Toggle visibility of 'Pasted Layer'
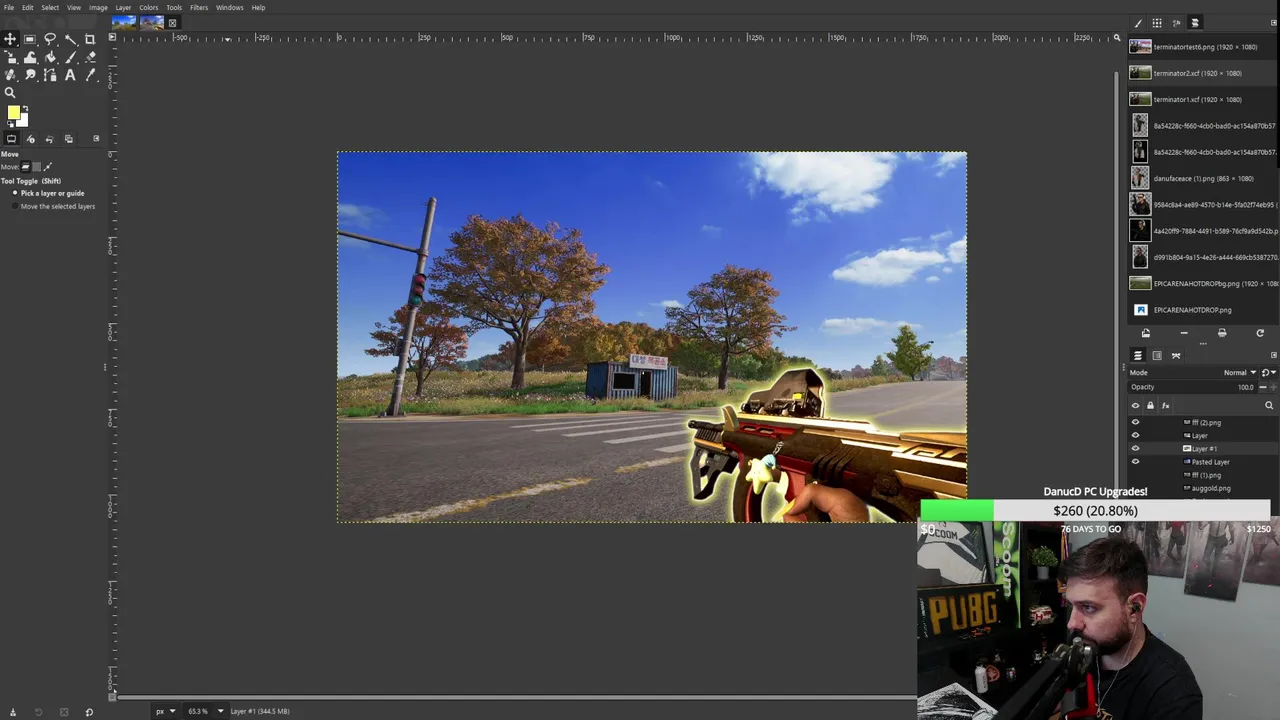 click(x=1135, y=462)
